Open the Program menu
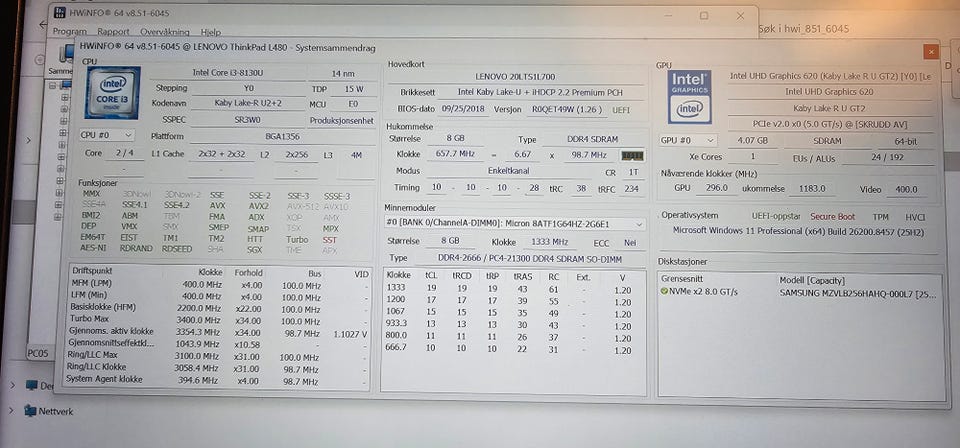Viewport: 960px width, 448px height. 70,32
